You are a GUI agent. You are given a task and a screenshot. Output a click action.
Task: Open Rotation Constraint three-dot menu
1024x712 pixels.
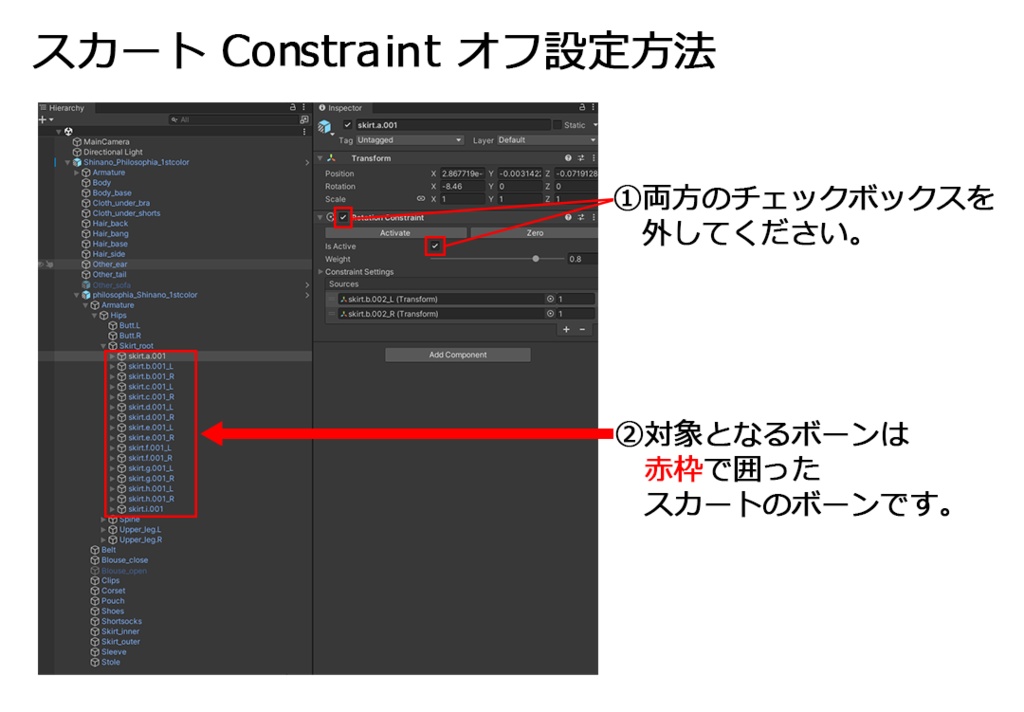(x=593, y=217)
